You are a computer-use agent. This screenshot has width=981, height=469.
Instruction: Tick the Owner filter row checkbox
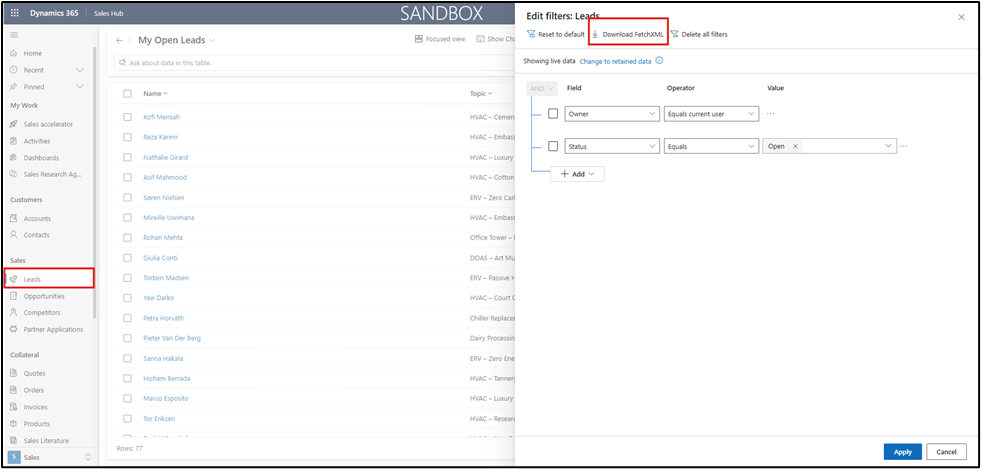553,114
